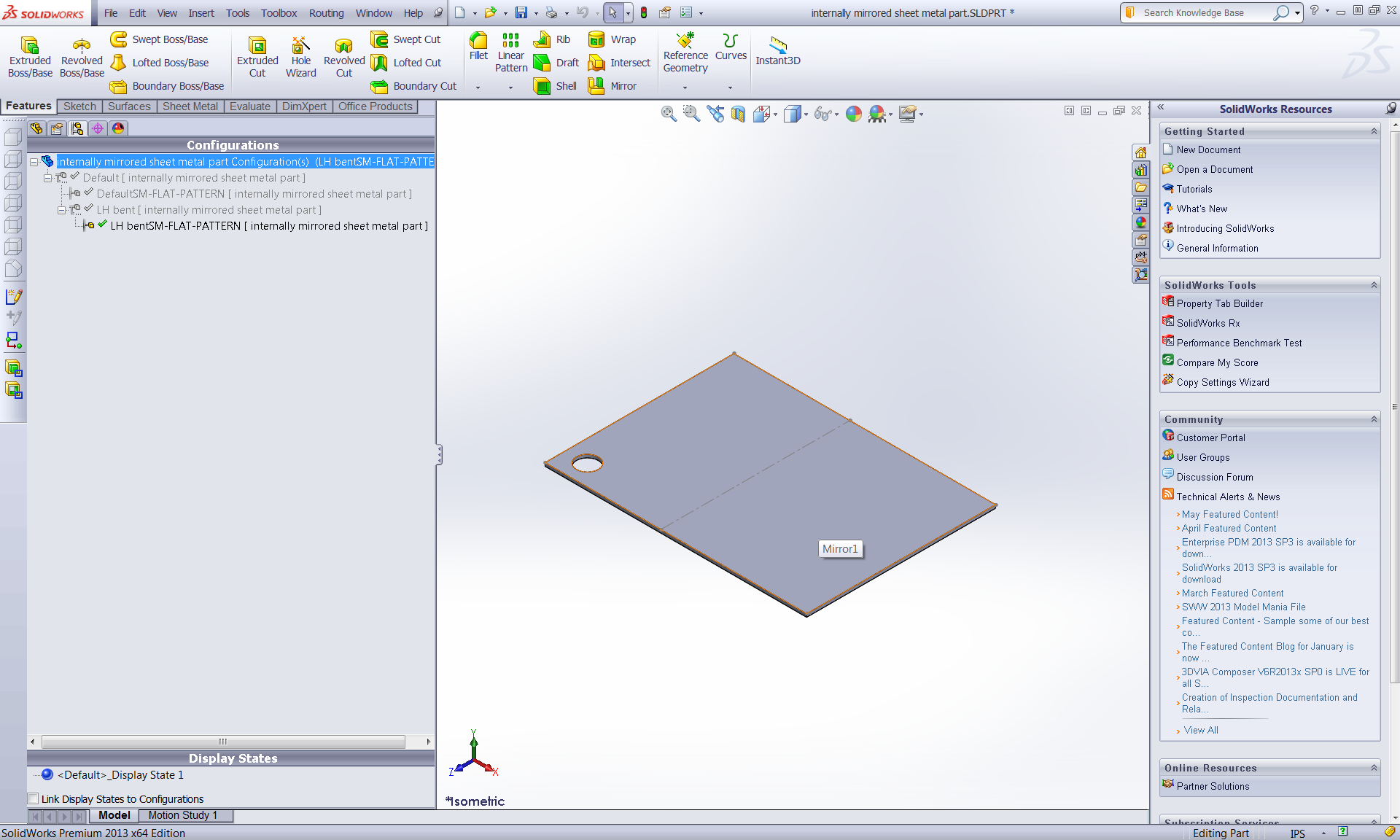Select the Default display state blue sphere
This screenshot has width=1400, height=840.
click(47, 774)
